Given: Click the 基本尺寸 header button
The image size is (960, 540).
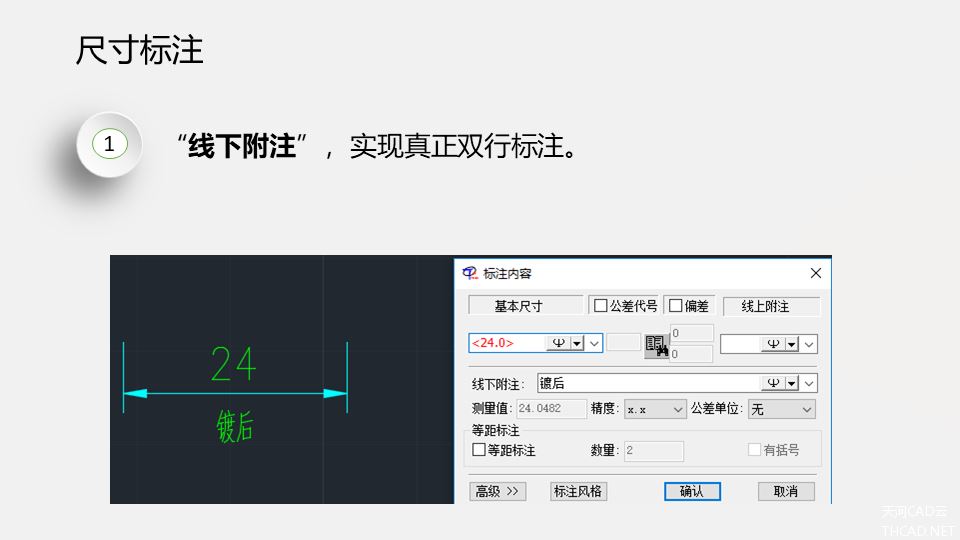Looking at the screenshot, I should pyautogui.click(x=525, y=306).
